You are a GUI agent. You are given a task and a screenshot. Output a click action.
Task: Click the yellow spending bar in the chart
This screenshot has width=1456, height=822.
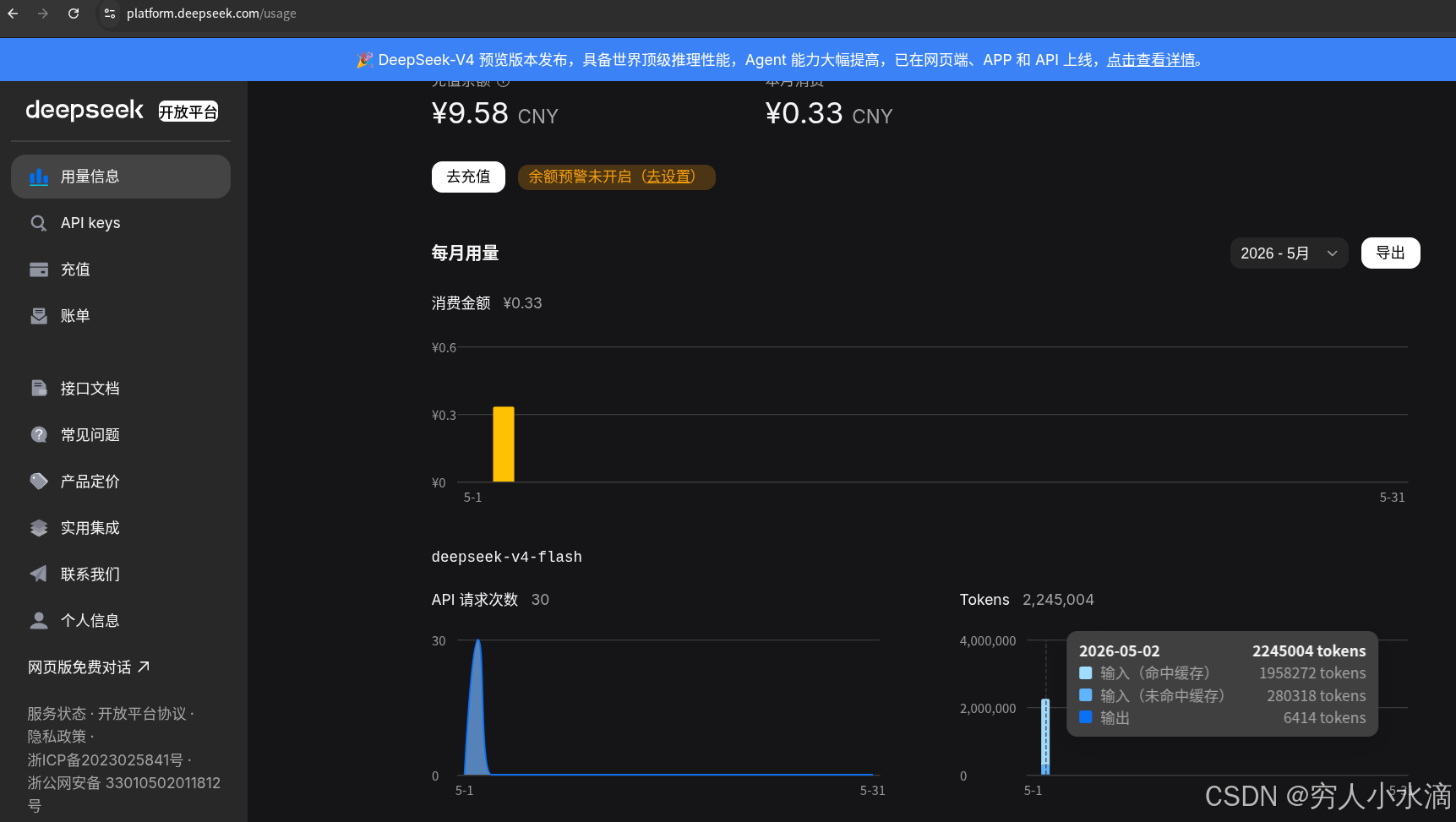coord(504,444)
